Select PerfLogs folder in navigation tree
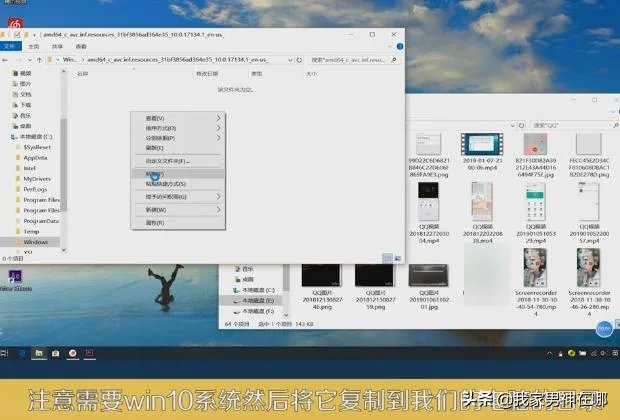The image size is (620, 420). coord(35,189)
